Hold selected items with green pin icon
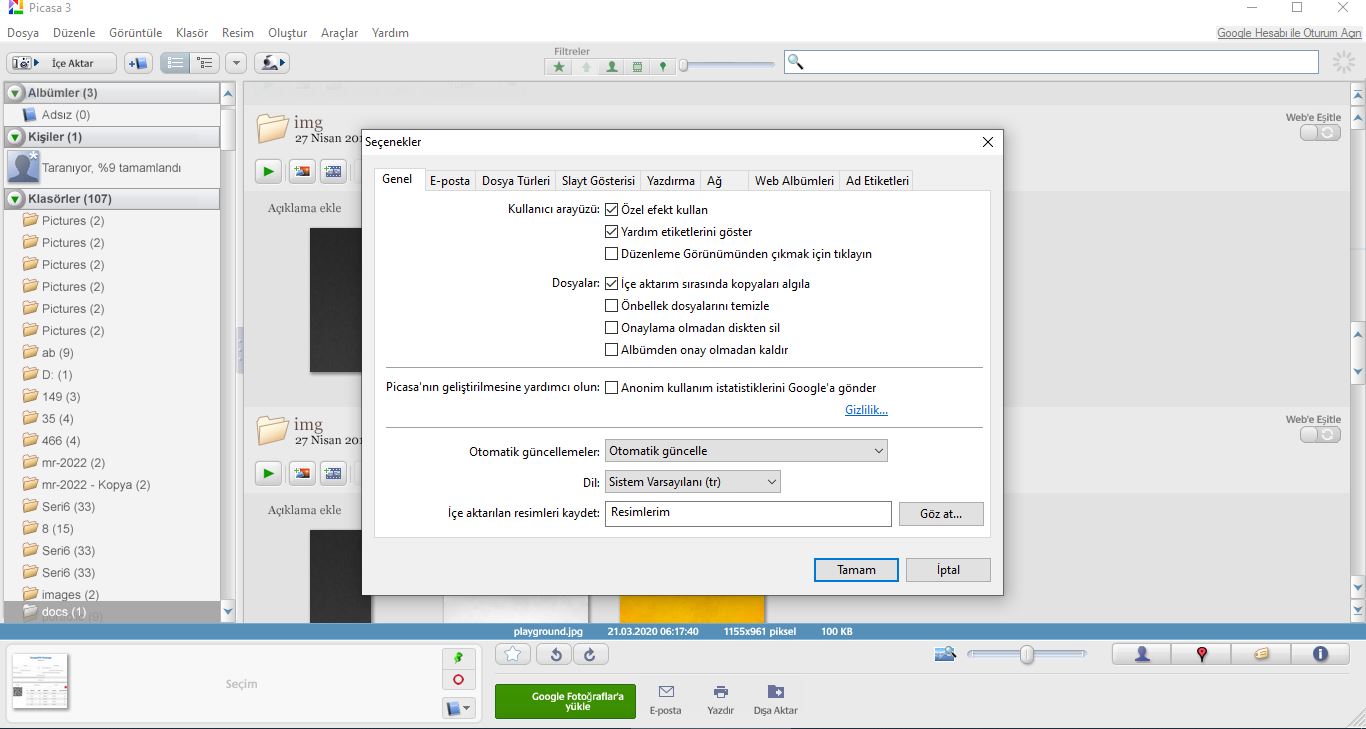Image resolution: width=1366 pixels, height=729 pixels. [458, 658]
